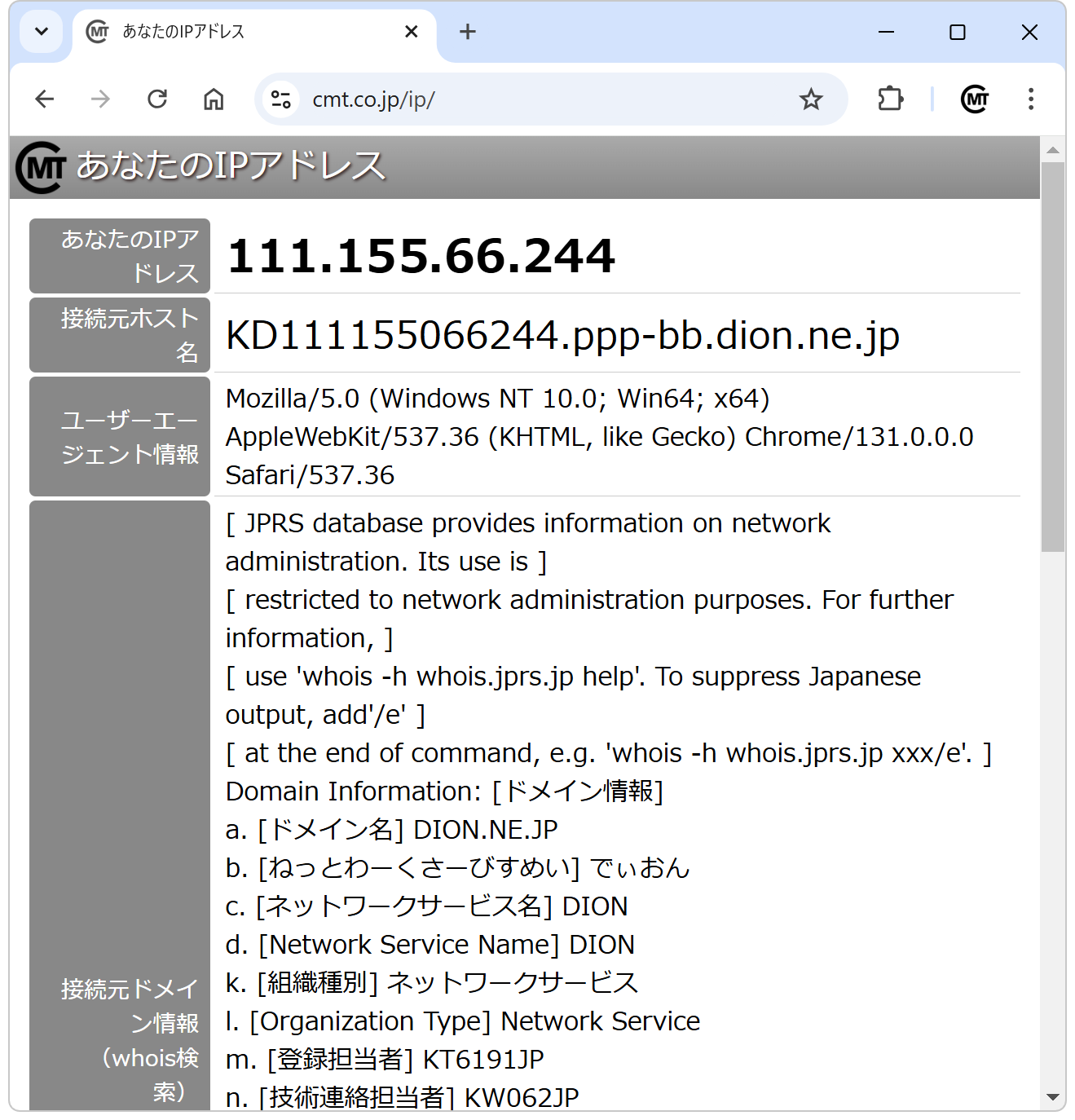1075x1120 pixels.
Task: Close the browser window
Action: 1029,32
